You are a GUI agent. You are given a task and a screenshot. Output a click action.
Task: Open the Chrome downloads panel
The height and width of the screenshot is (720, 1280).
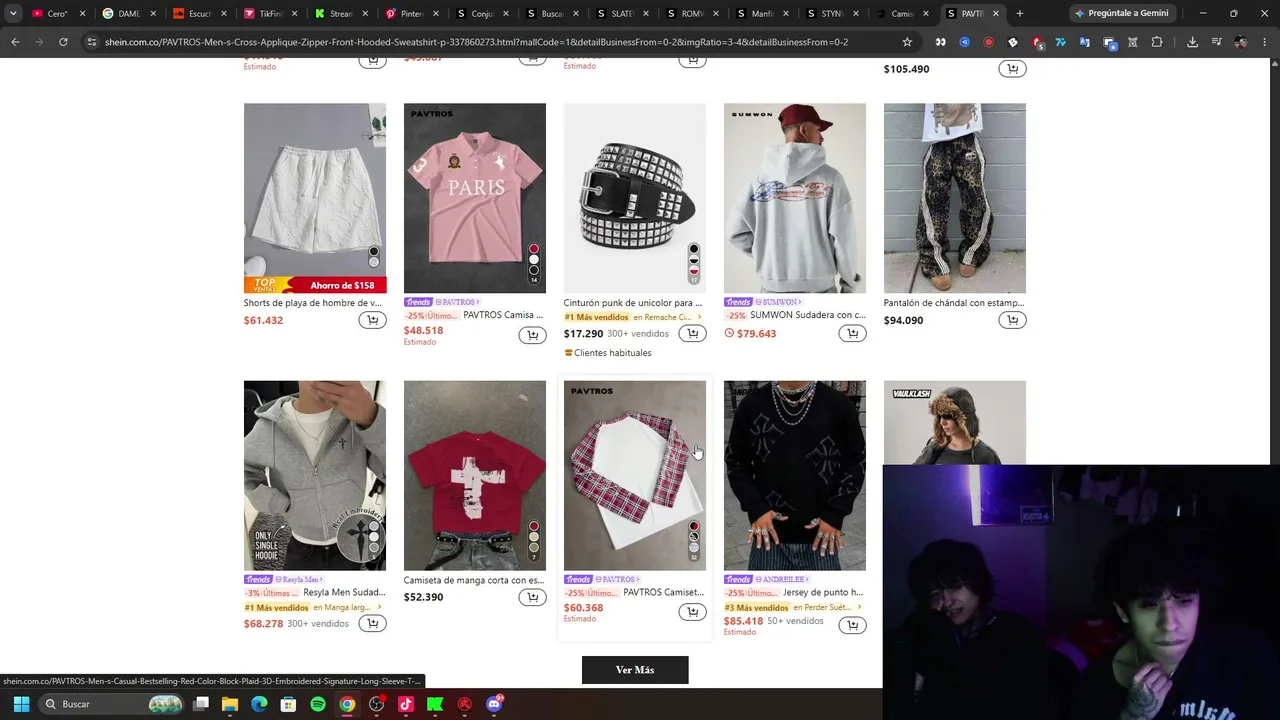pyautogui.click(x=1192, y=42)
